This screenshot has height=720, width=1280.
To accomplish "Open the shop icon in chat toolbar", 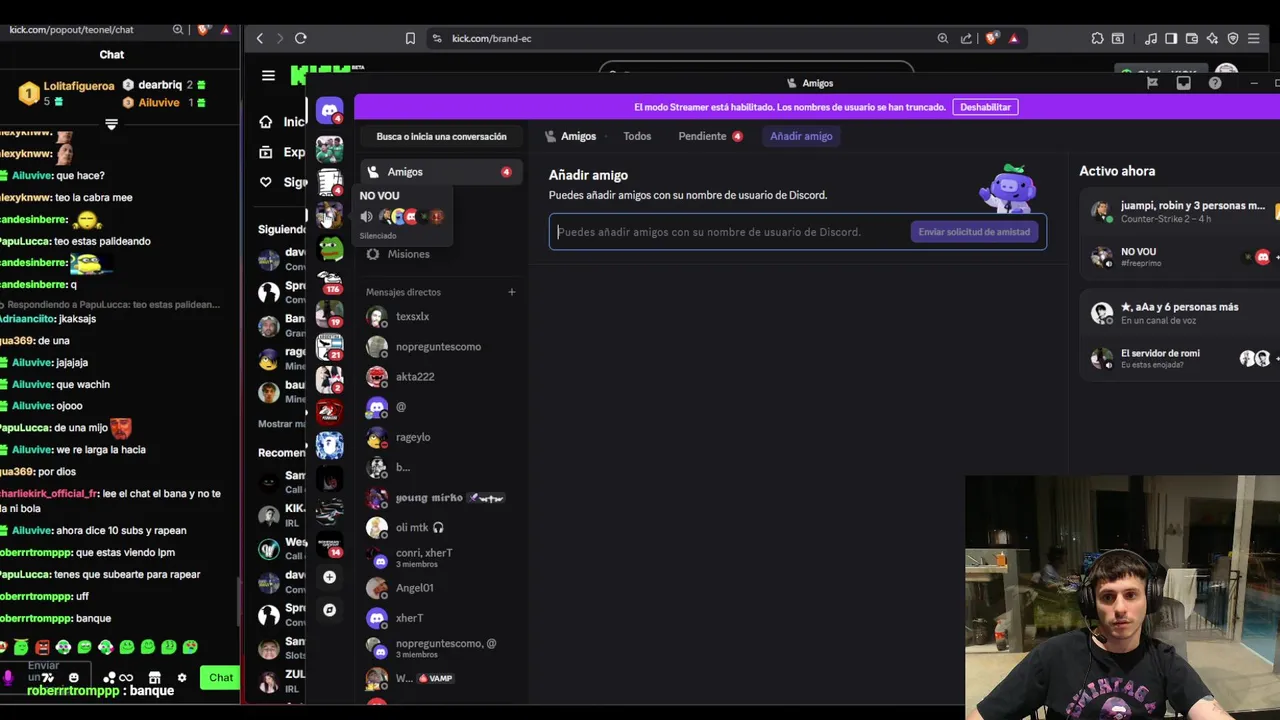I will click(154, 677).
